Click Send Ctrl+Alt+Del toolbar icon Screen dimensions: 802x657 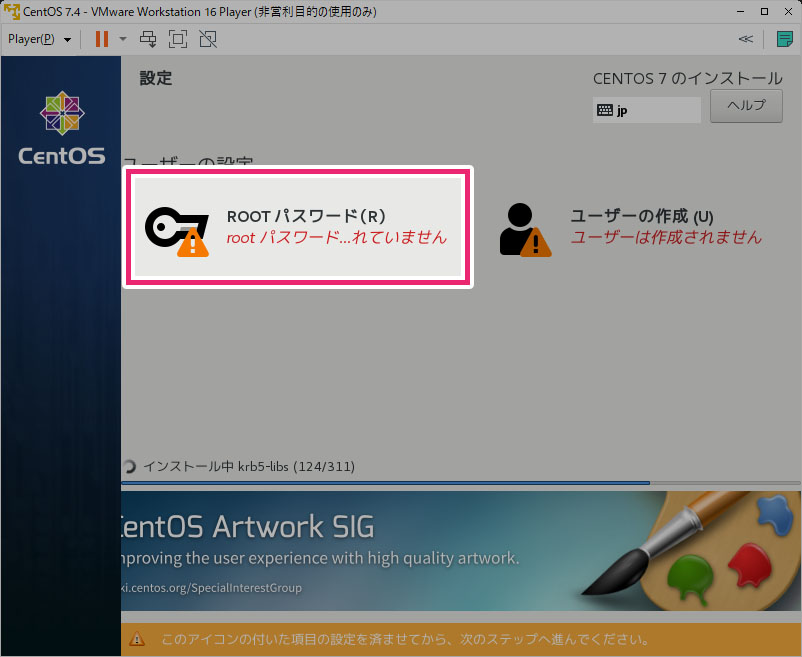[x=148, y=39]
